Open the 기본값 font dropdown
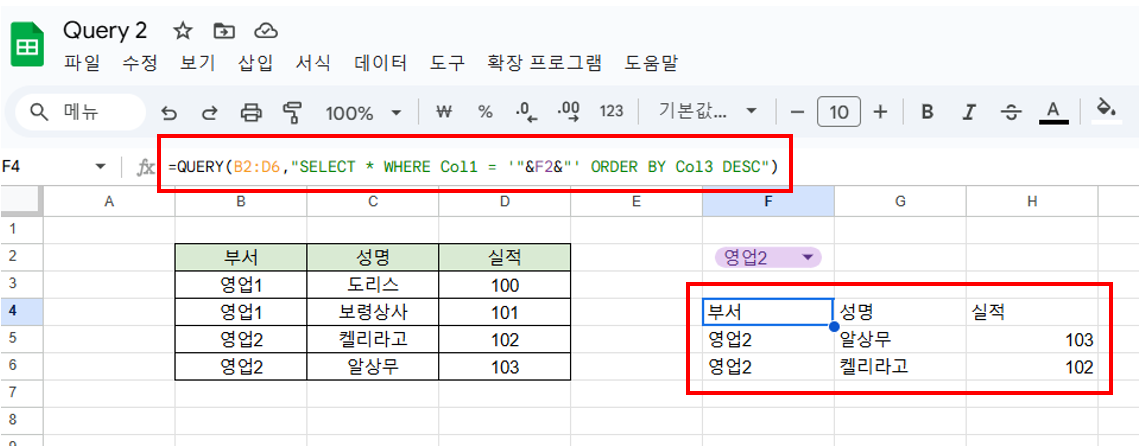The width and height of the screenshot is (1143, 446). [x=707, y=112]
